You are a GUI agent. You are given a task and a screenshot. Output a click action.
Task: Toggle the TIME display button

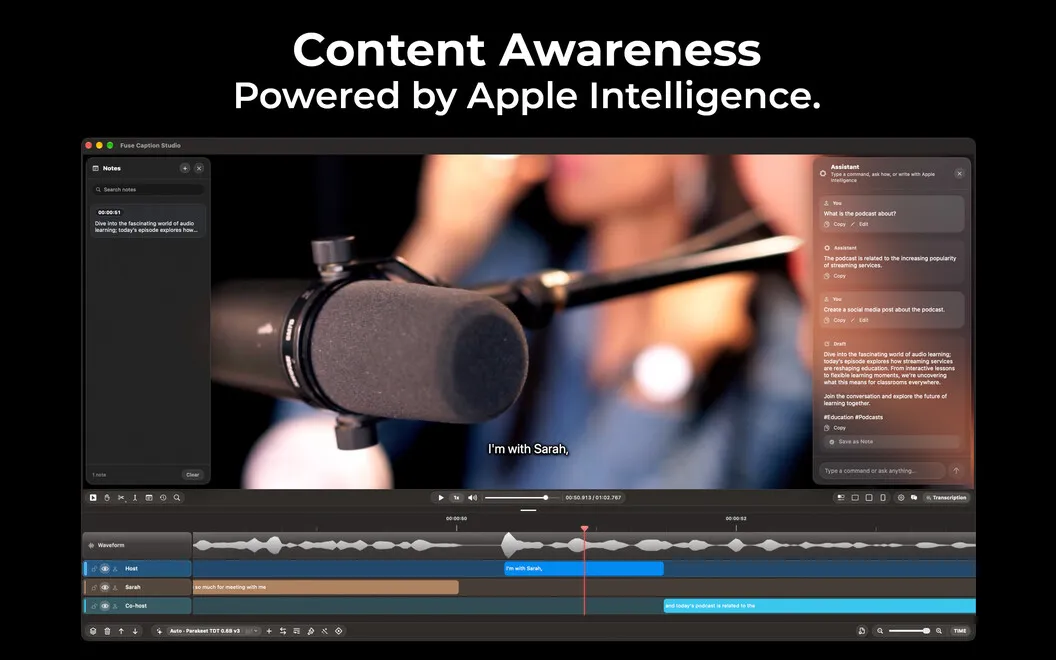pos(960,631)
